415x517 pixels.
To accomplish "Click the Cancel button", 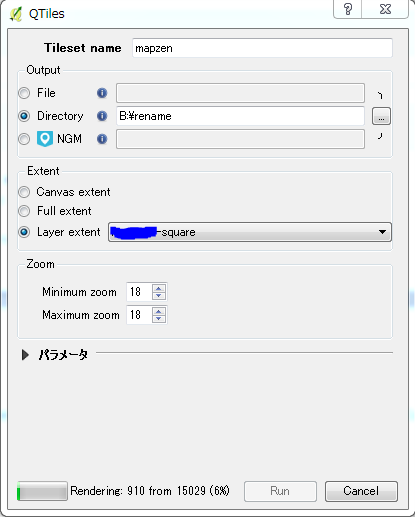I will click(361, 491).
